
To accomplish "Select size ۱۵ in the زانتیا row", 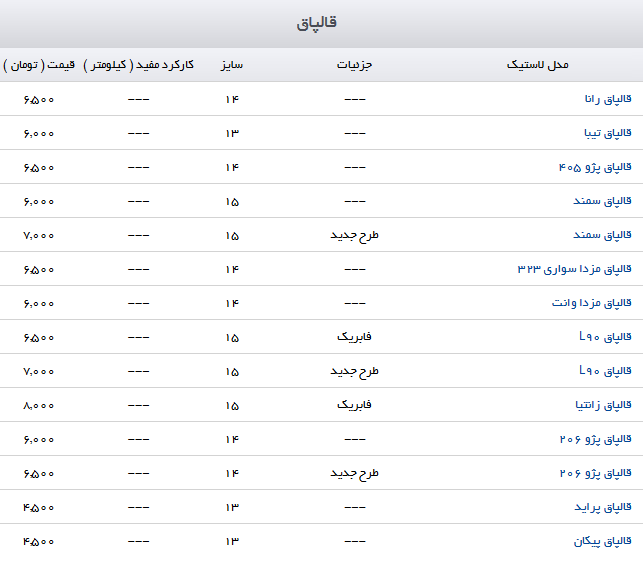I will (x=232, y=406).
